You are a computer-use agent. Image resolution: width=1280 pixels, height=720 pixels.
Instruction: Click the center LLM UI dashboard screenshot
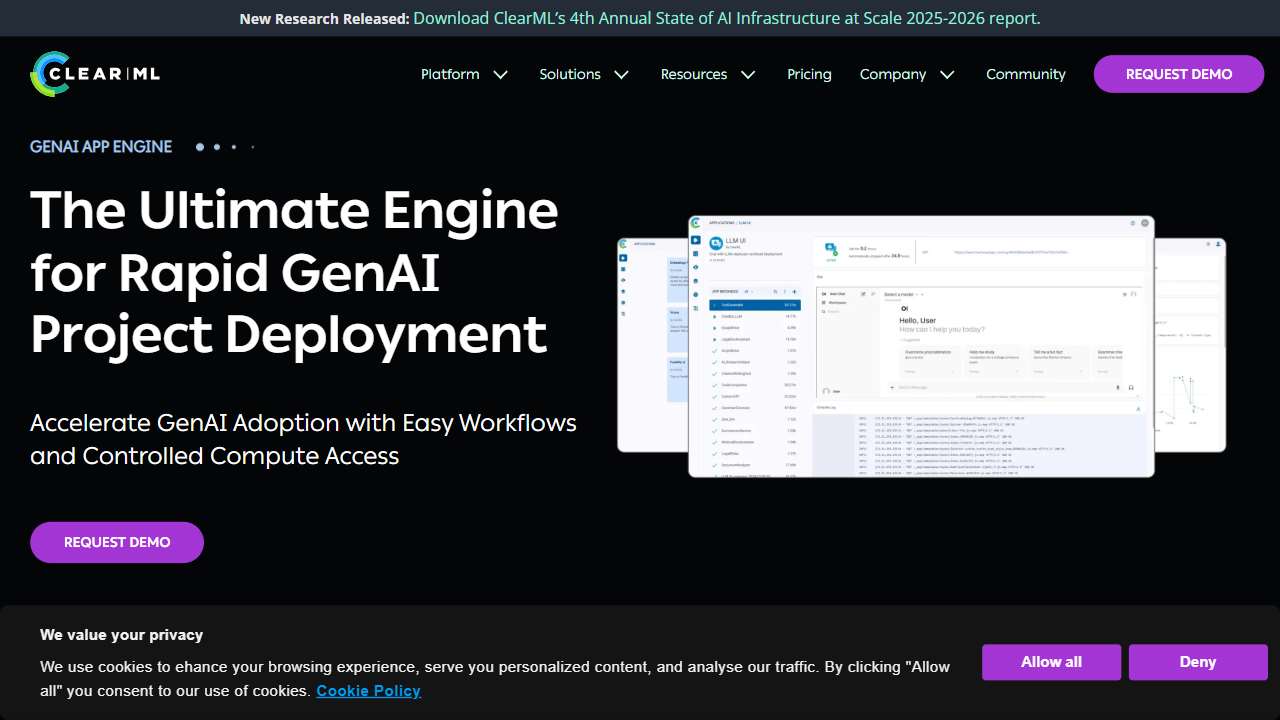(920, 347)
